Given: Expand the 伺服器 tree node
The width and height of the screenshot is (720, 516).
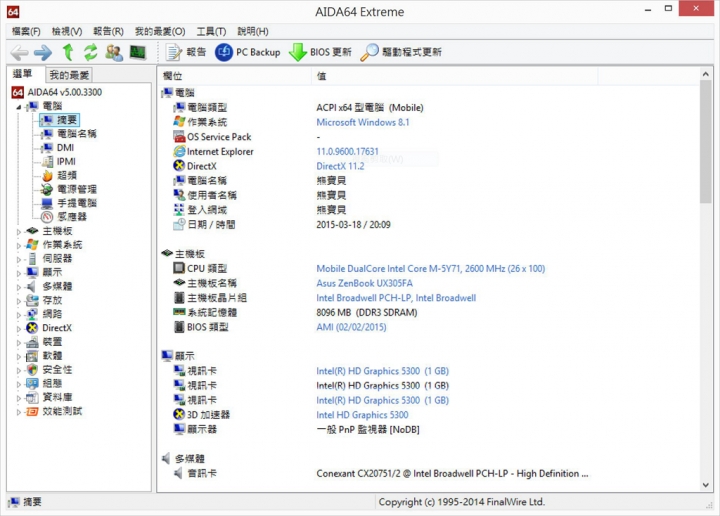Looking at the screenshot, I should pyautogui.click(x=19, y=259).
